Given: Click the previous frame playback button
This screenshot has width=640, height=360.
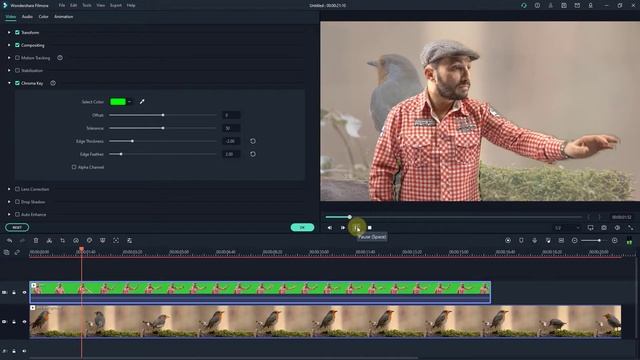Looking at the screenshot, I should [x=330, y=228].
